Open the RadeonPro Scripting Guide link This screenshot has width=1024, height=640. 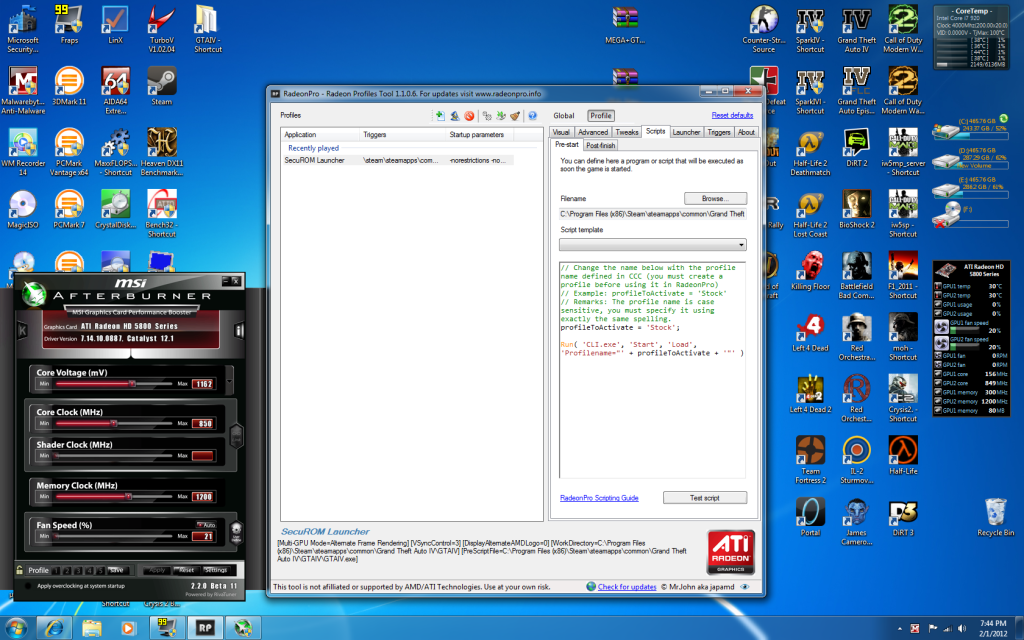pos(599,498)
